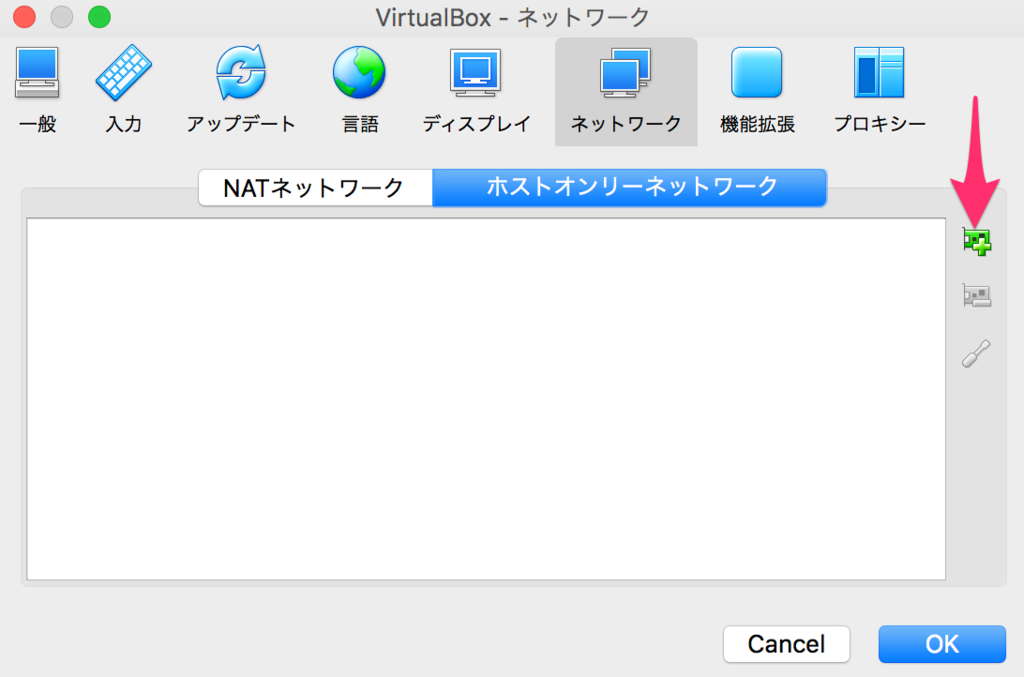Switch to the ホストオンリーネットワーク tab
This screenshot has height=677, width=1024.
point(630,188)
